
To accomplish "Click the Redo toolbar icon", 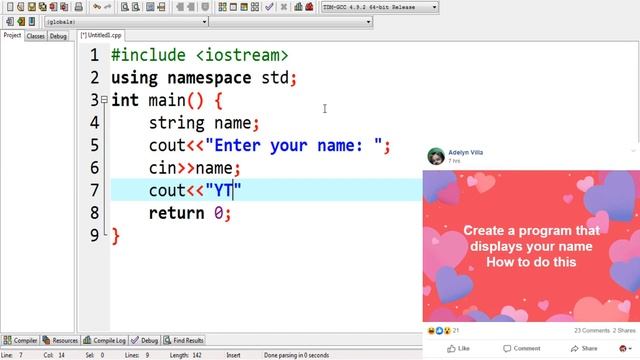I will [108, 7].
